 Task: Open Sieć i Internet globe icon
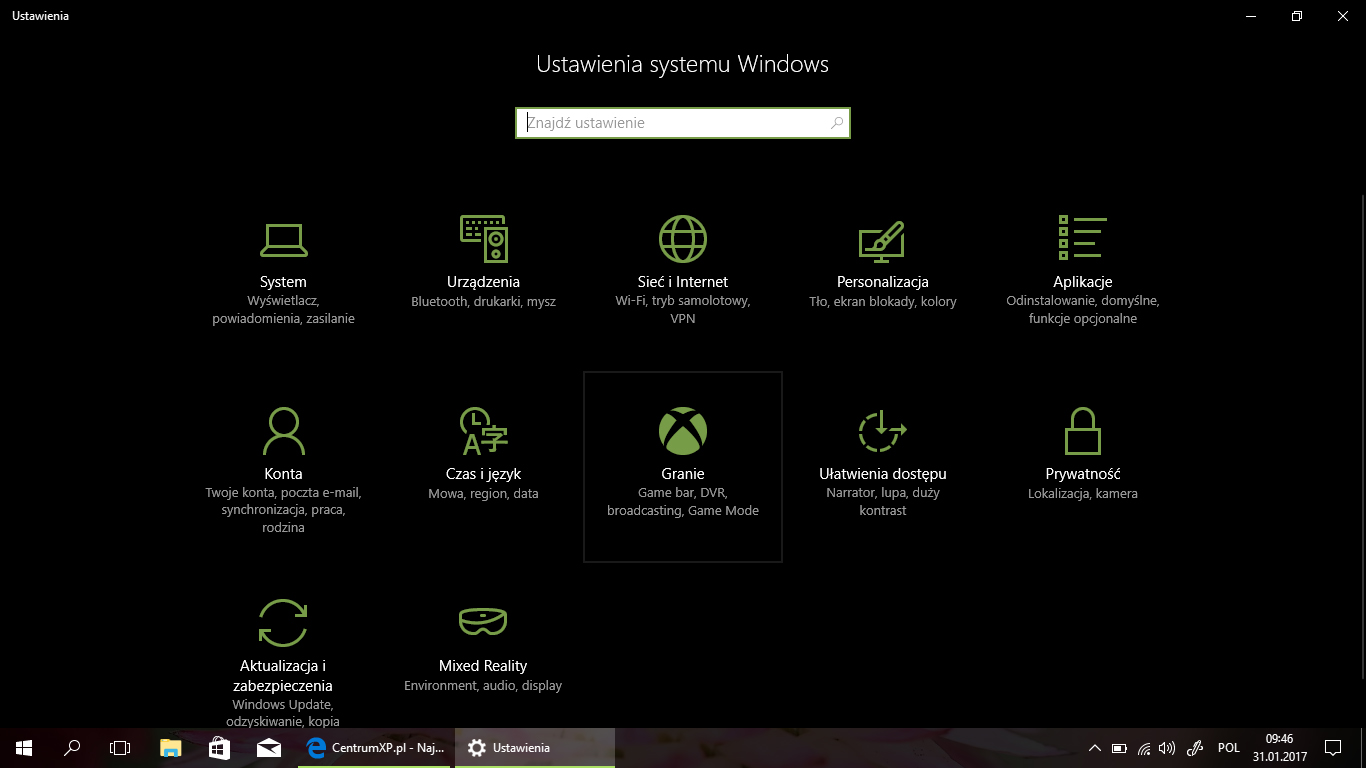[683, 239]
